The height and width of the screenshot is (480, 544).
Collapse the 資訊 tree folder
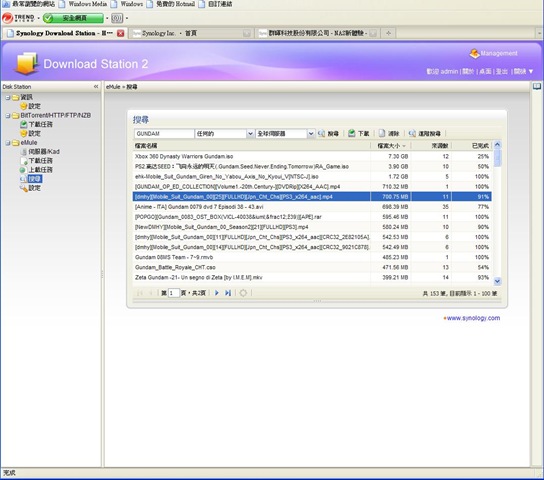[7, 97]
